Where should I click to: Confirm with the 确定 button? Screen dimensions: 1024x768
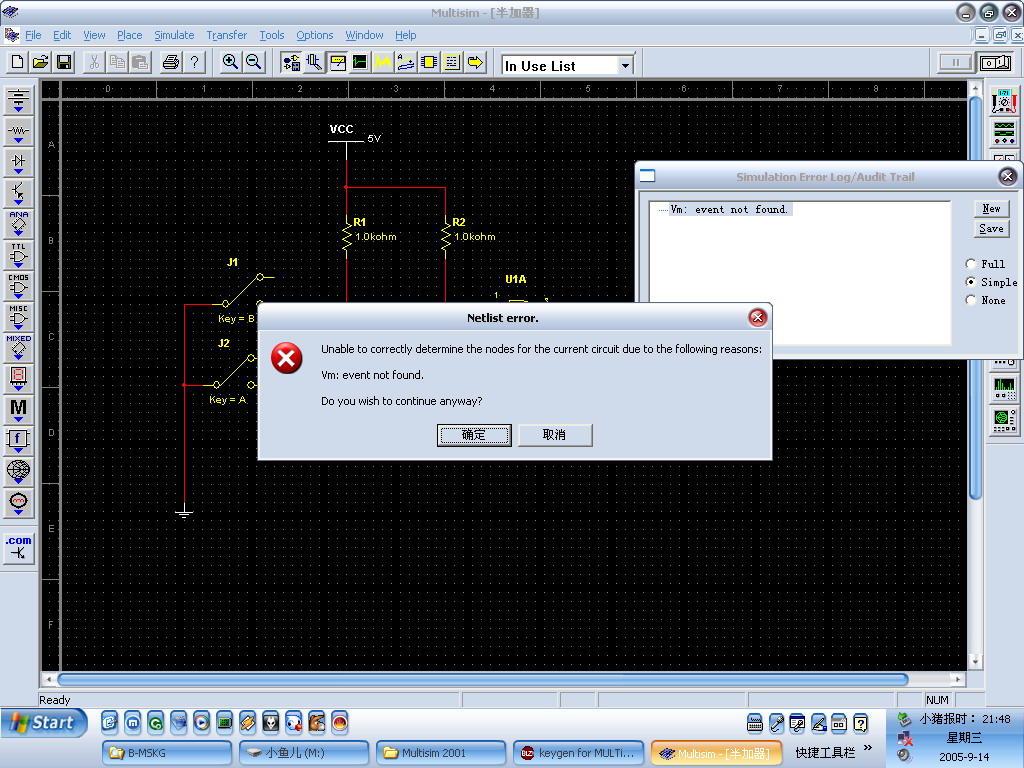coord(474,435)
